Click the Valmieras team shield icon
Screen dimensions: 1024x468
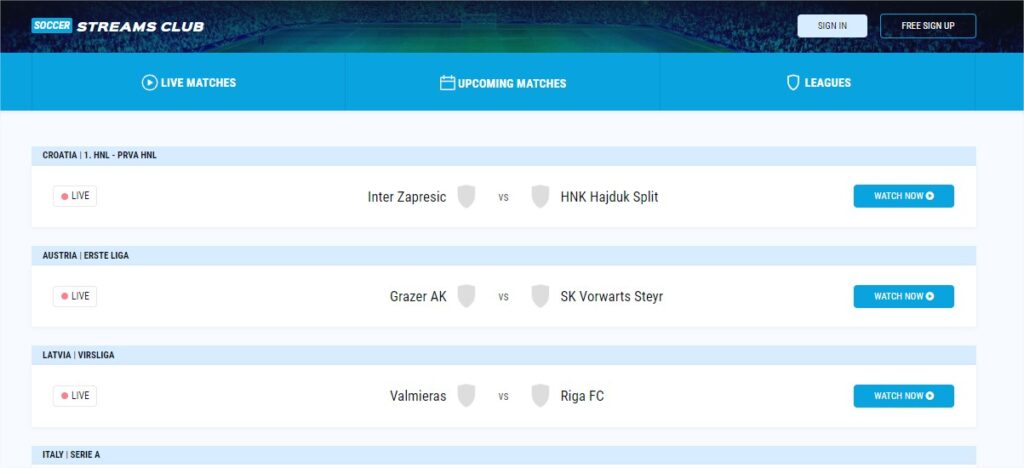click(466, 396)
